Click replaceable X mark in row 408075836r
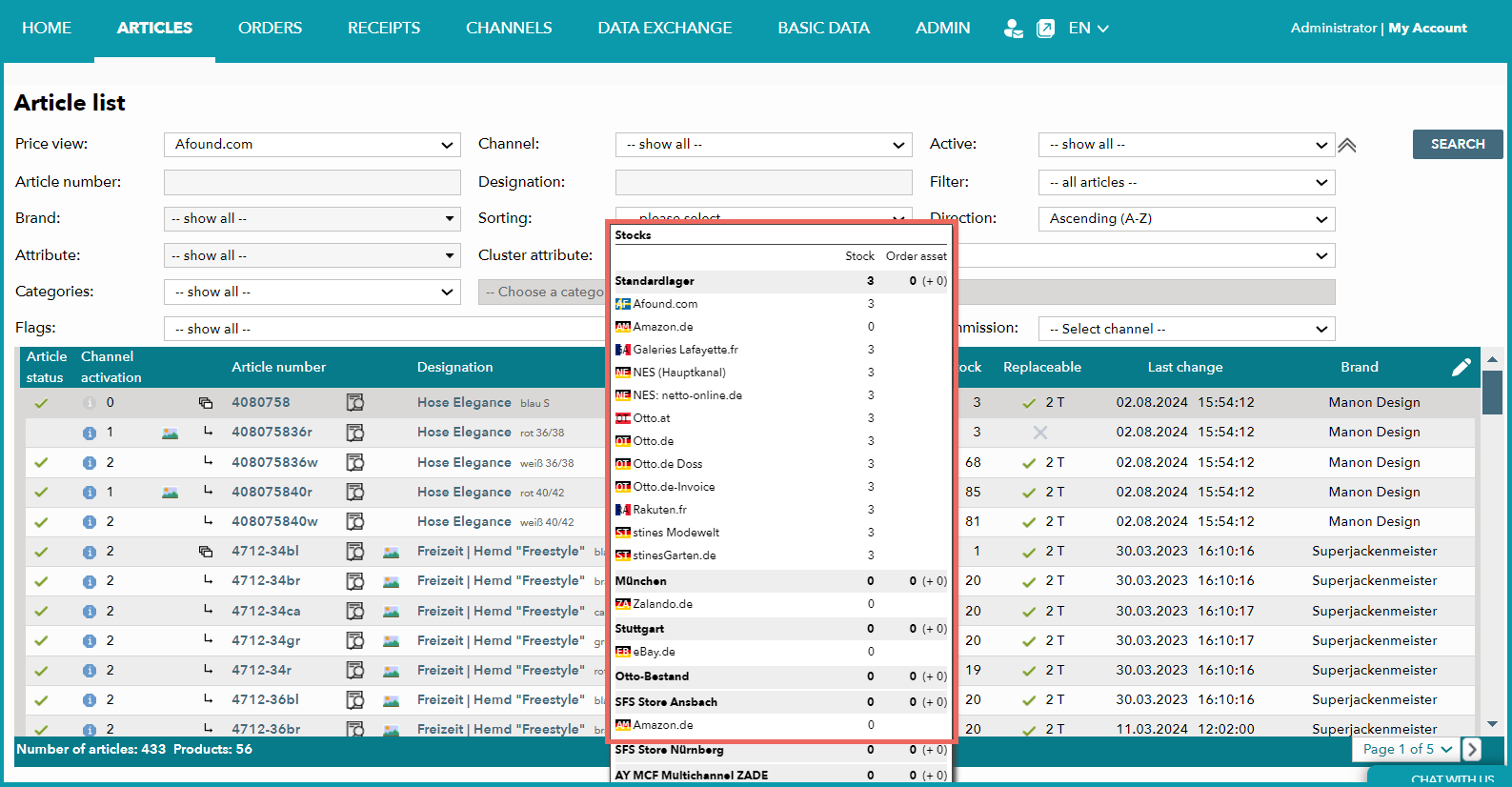Screen dimensions: 1512x787 point(1040,433)
